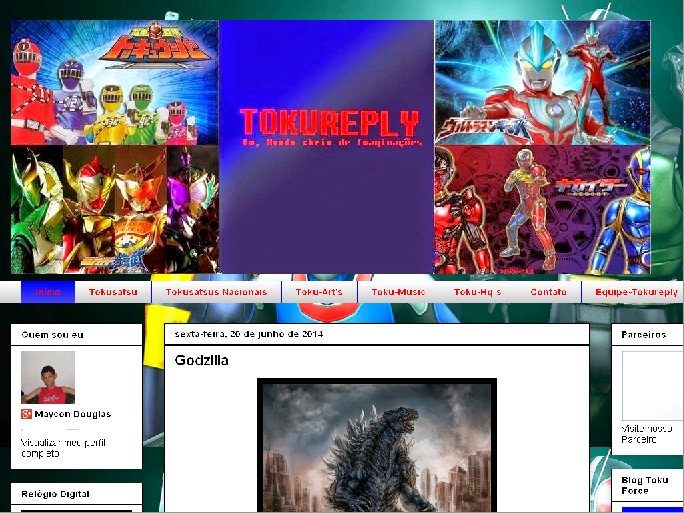Click the Godzilla poster image

[x=377, y=445]
